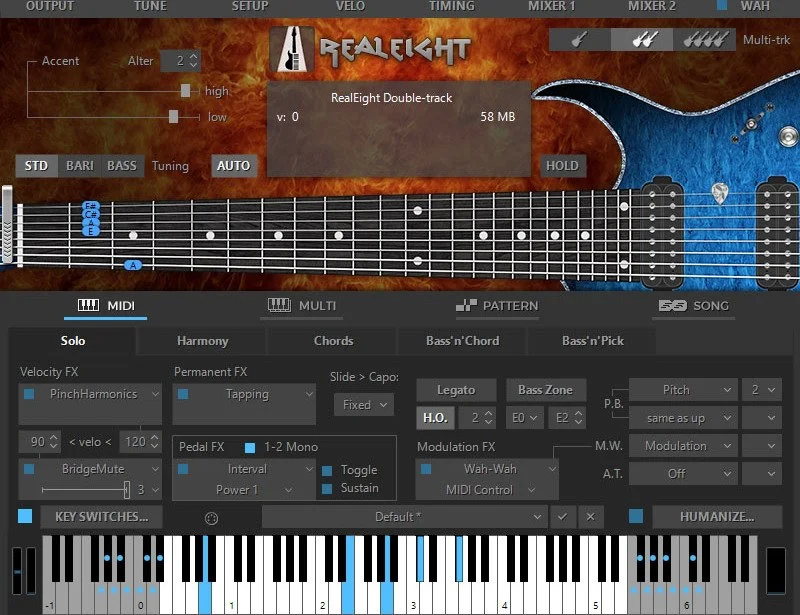800x615 pixels.
Task: Enable the Toggle checkbox in Pedal FX
Action: 327,470
